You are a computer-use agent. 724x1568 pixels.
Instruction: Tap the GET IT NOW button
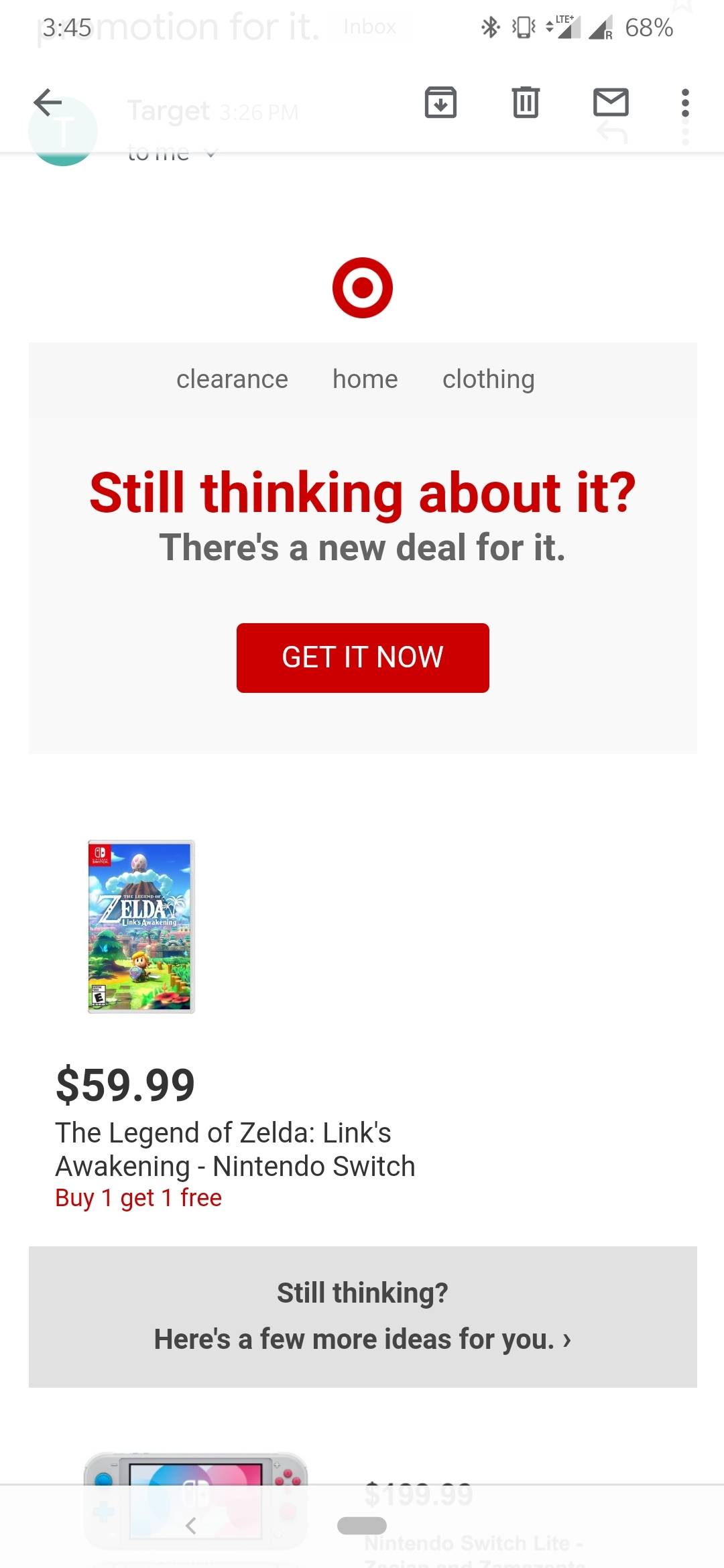(x=363, y=657)
